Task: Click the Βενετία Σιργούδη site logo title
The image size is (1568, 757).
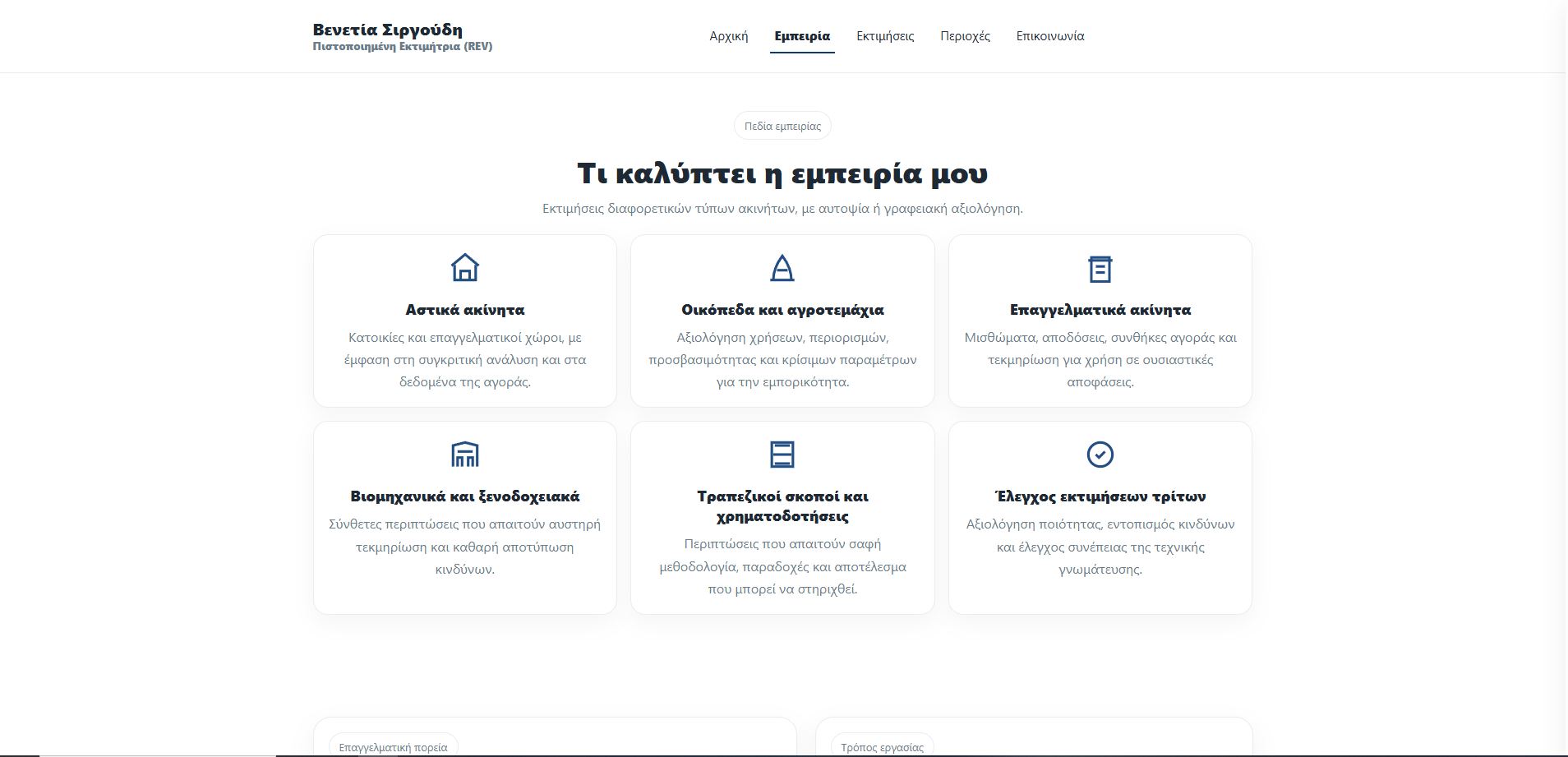Action: point(388,30)
